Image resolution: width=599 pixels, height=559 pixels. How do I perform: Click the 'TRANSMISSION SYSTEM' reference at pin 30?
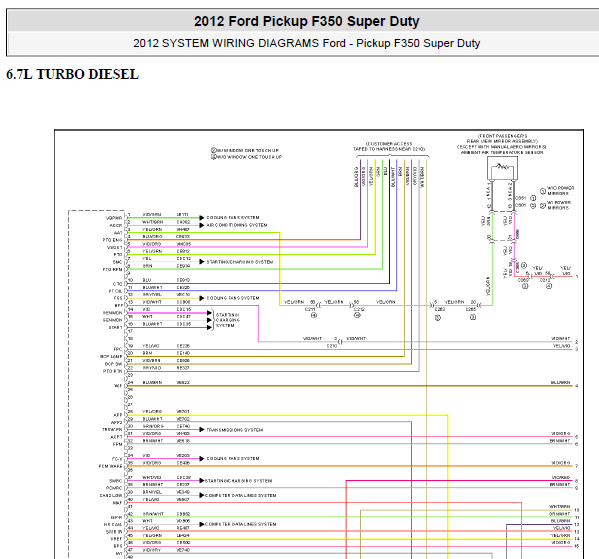pyautogui.click(x=235, y=429)
